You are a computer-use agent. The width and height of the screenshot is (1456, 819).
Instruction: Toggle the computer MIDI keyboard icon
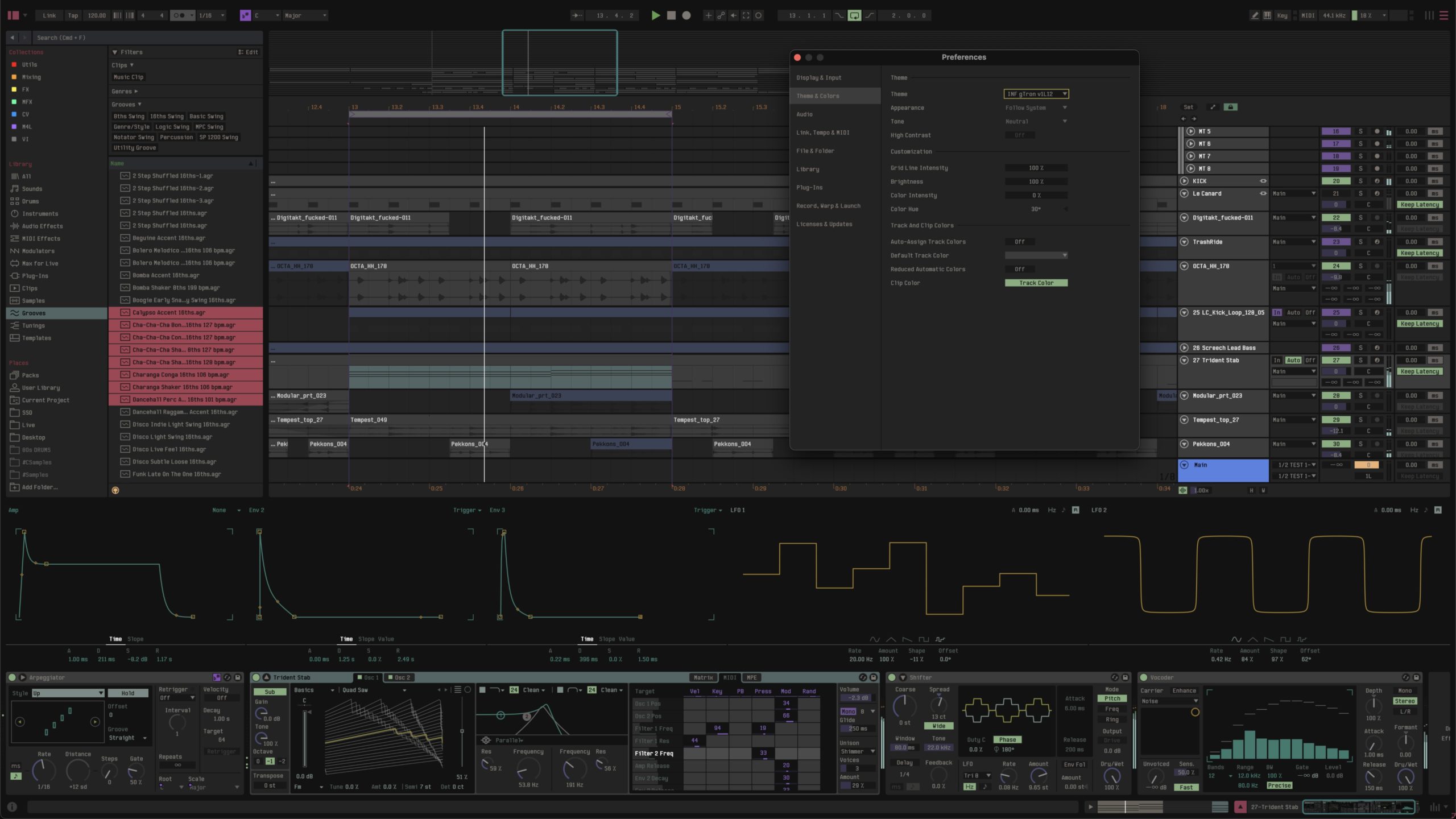(x=1267, y=15)
